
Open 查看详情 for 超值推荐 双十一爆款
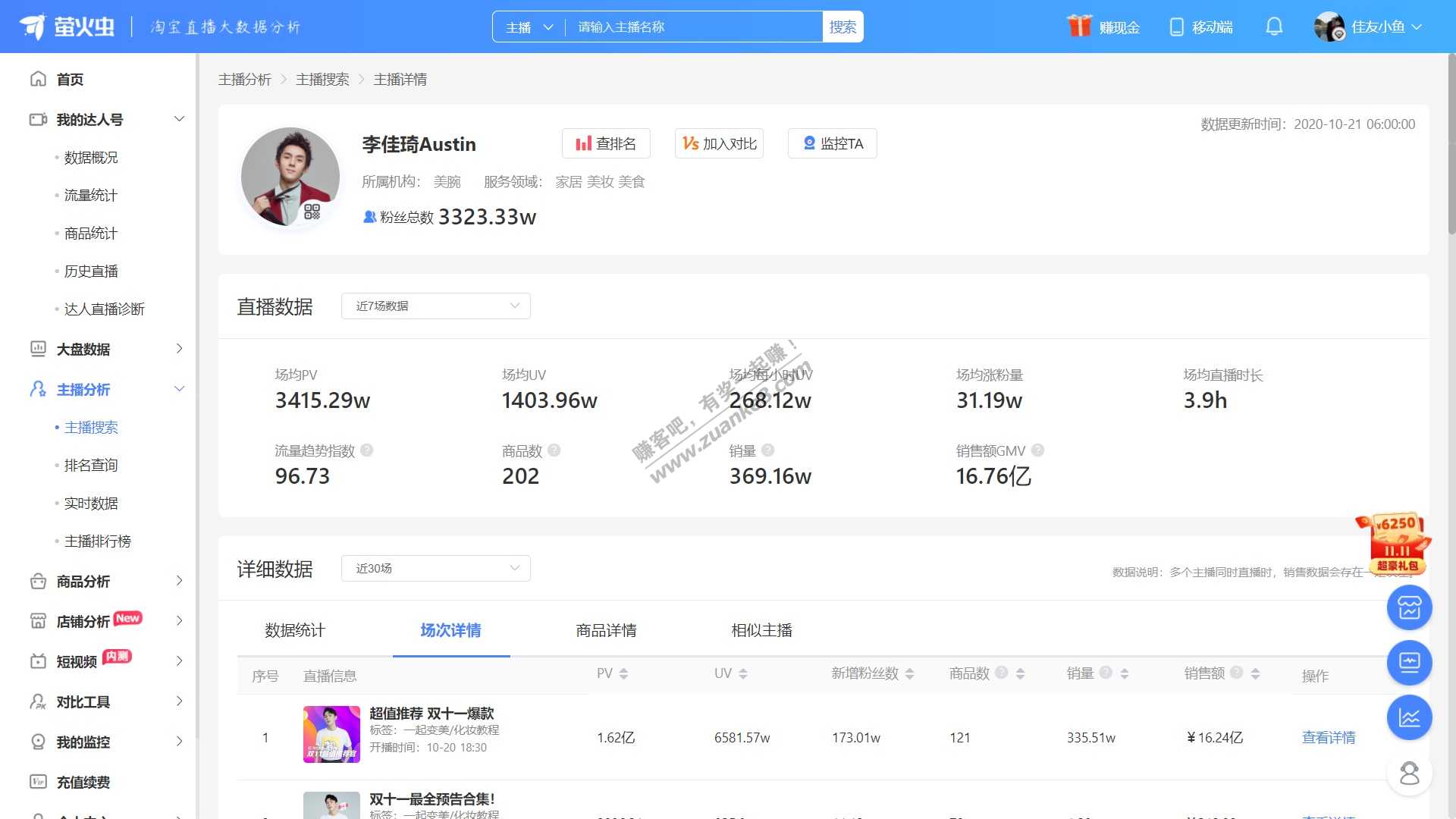(x=1329, y=738)
